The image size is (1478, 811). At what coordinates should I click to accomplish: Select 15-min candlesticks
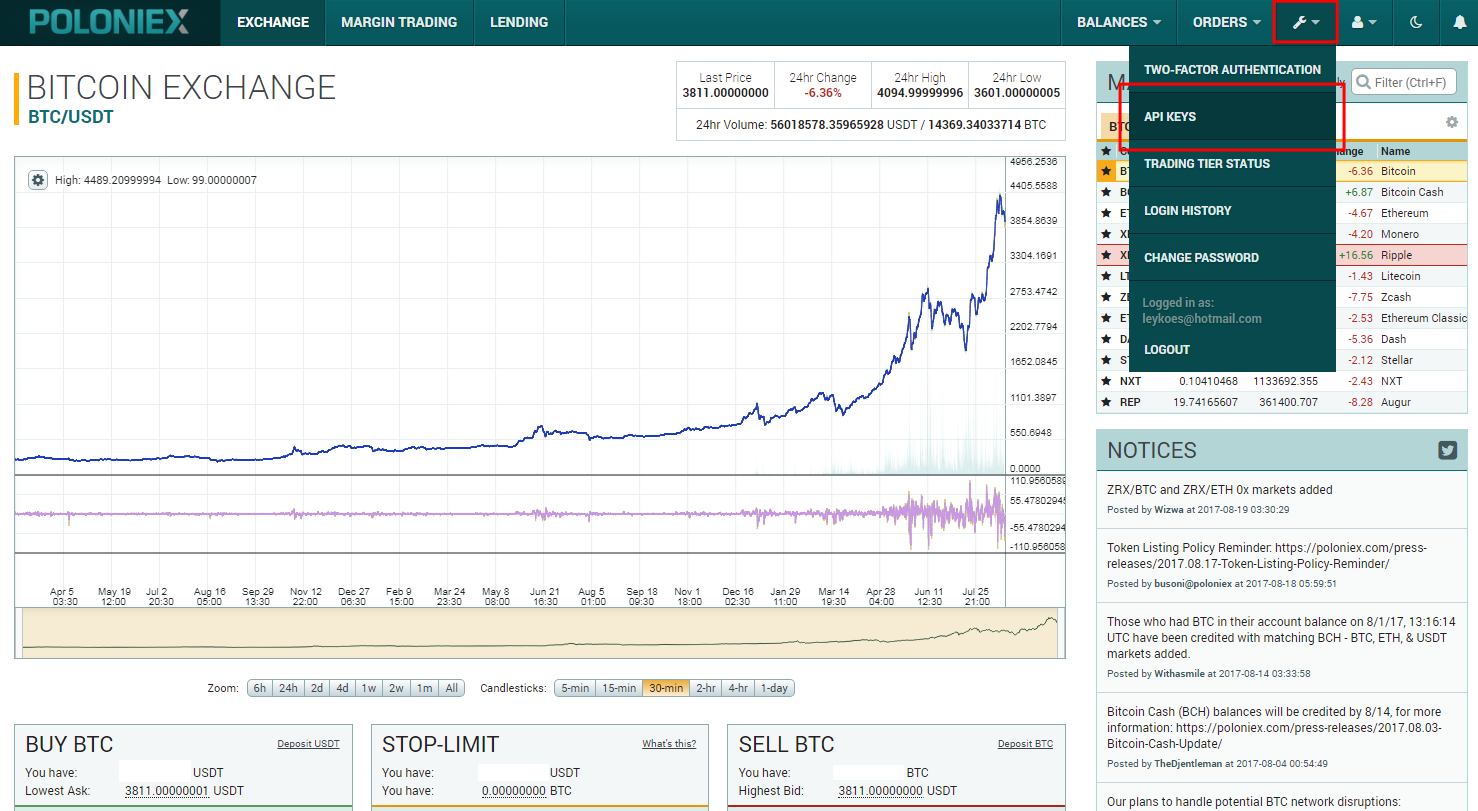click(x=619, y=688)
